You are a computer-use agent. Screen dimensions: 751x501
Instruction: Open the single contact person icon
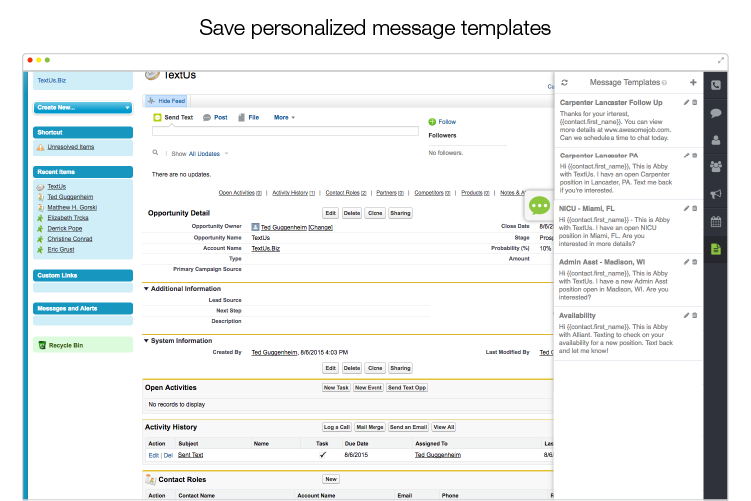click(x=716, y=140)
